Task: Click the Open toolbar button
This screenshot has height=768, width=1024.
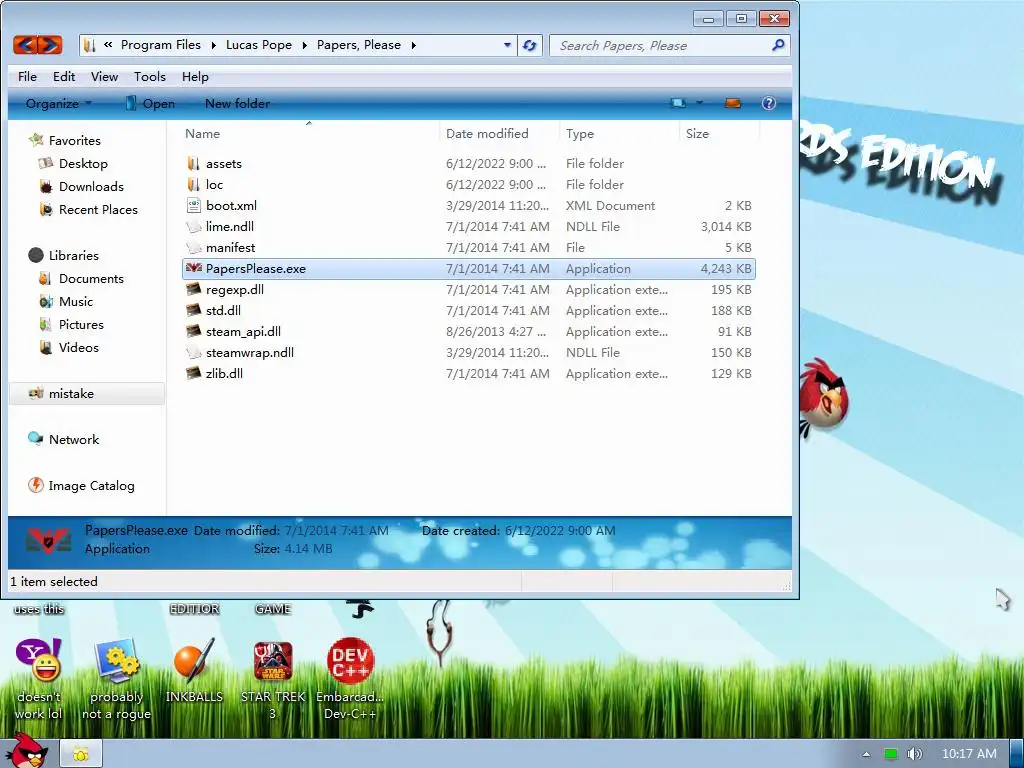Action: tap(150, 103)
